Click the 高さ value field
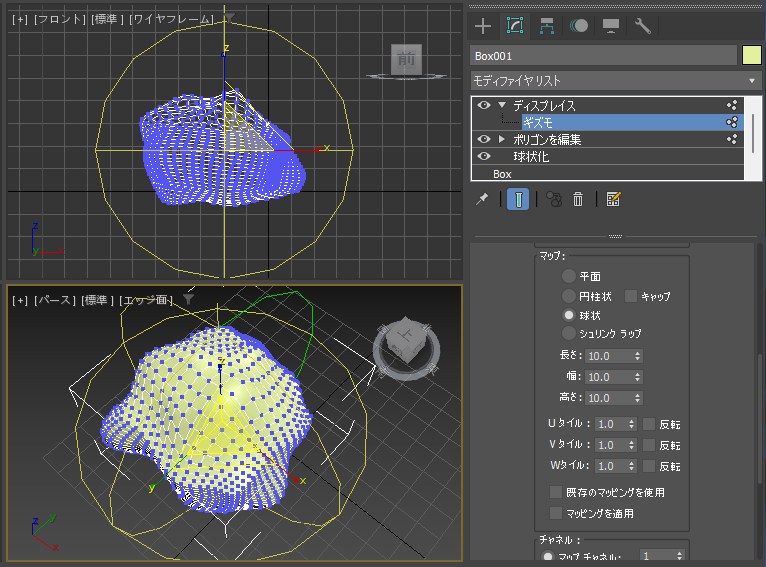 pos(609,398)
